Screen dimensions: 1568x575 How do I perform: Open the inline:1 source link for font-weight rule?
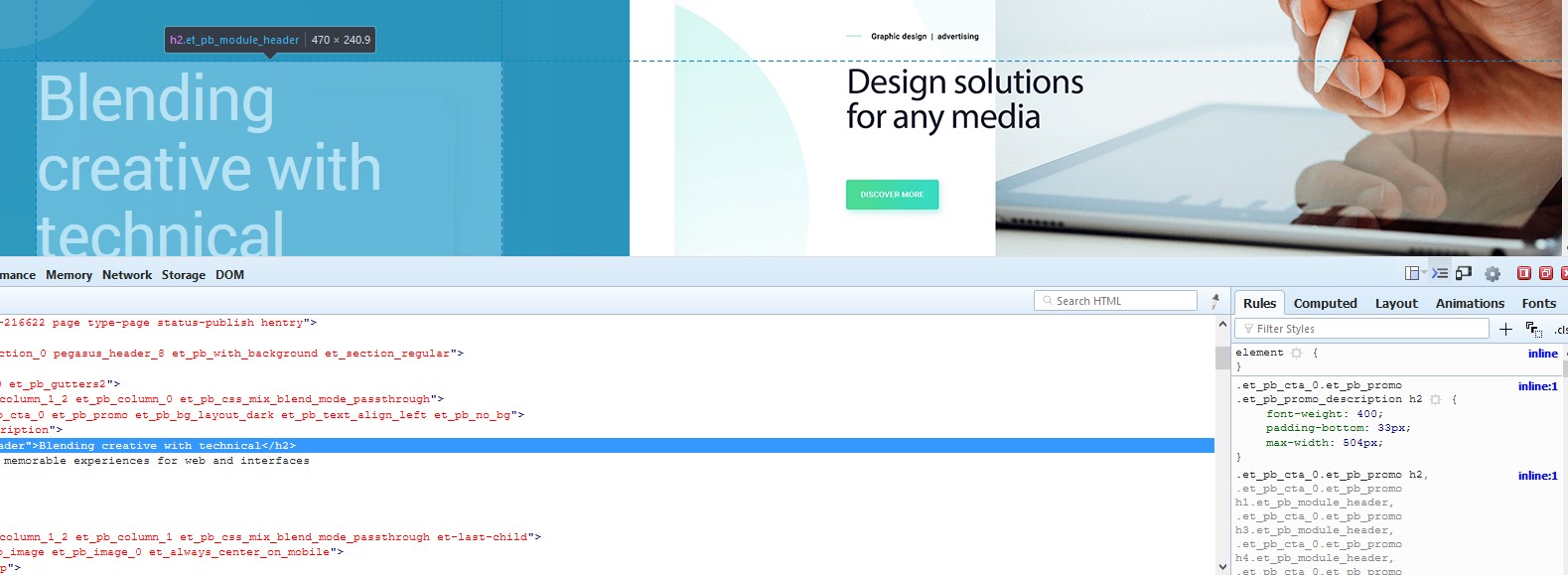(x=1537, y=386)
